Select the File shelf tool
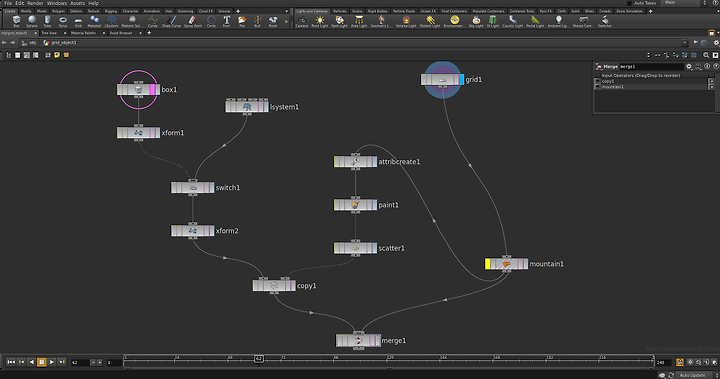Screen dimensions: 720x379 coord(242,21)
